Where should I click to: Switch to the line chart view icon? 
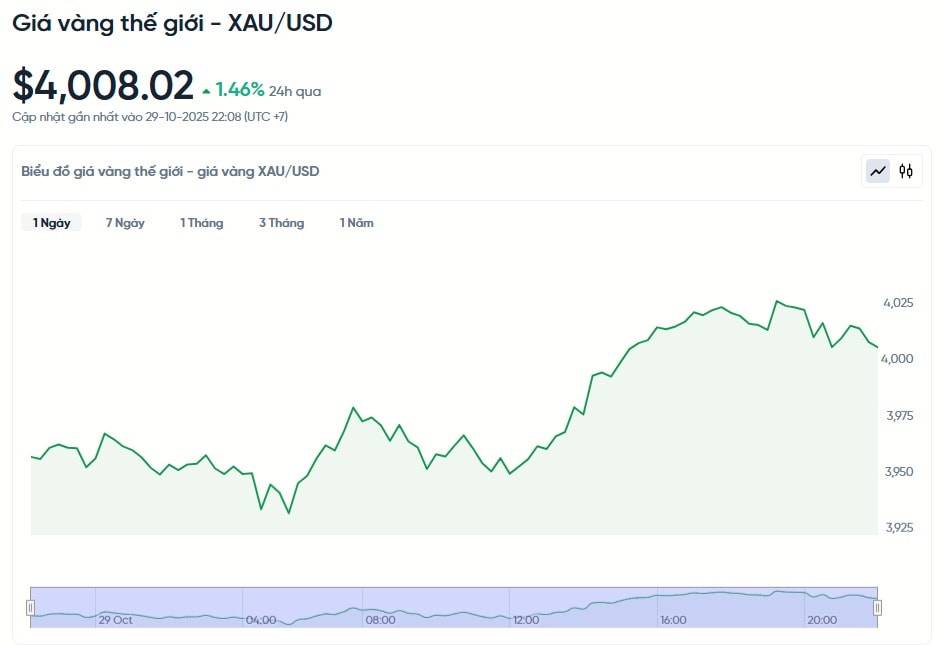[x=878, y=171]
